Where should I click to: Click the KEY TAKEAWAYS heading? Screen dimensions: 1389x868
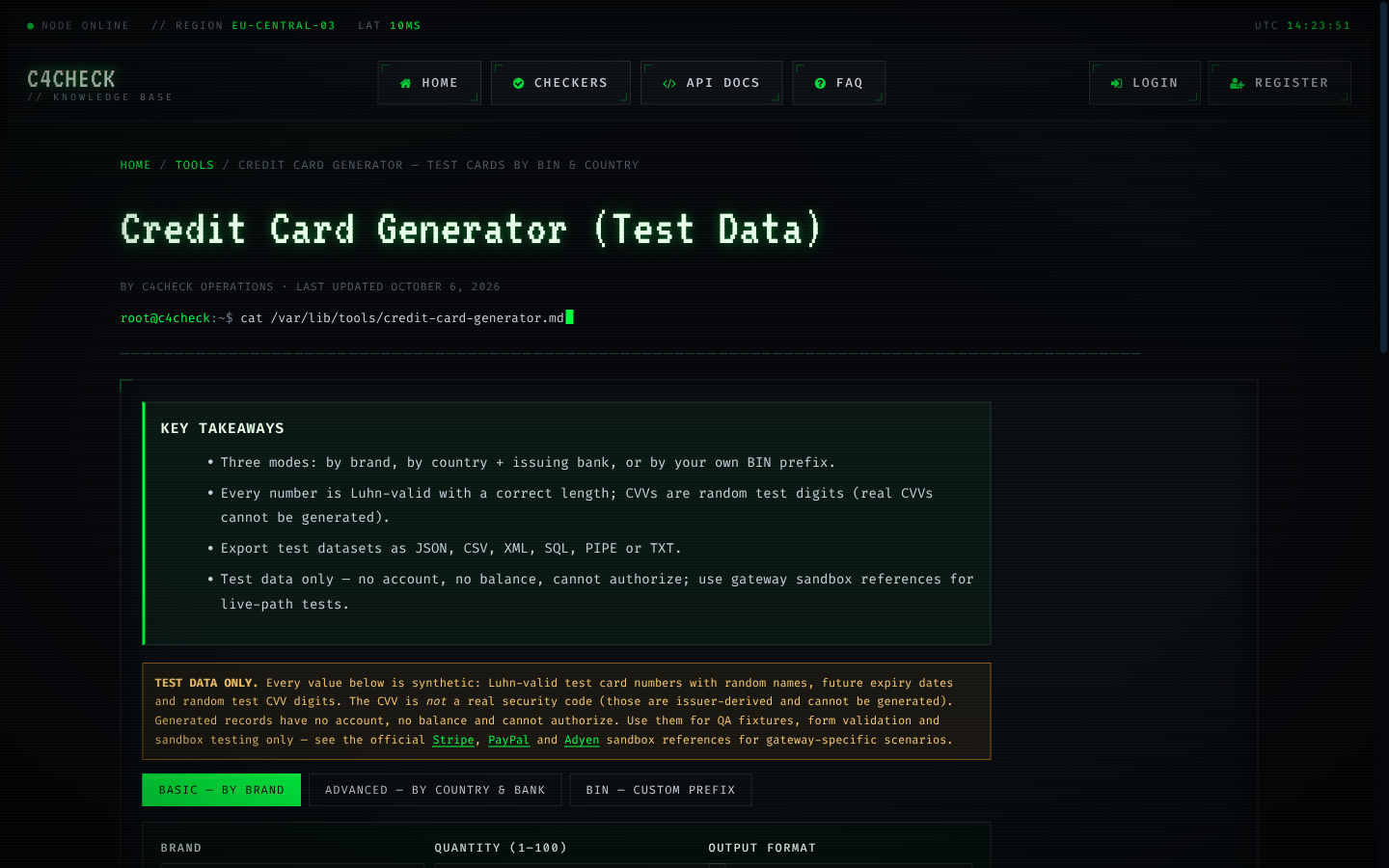223,428
